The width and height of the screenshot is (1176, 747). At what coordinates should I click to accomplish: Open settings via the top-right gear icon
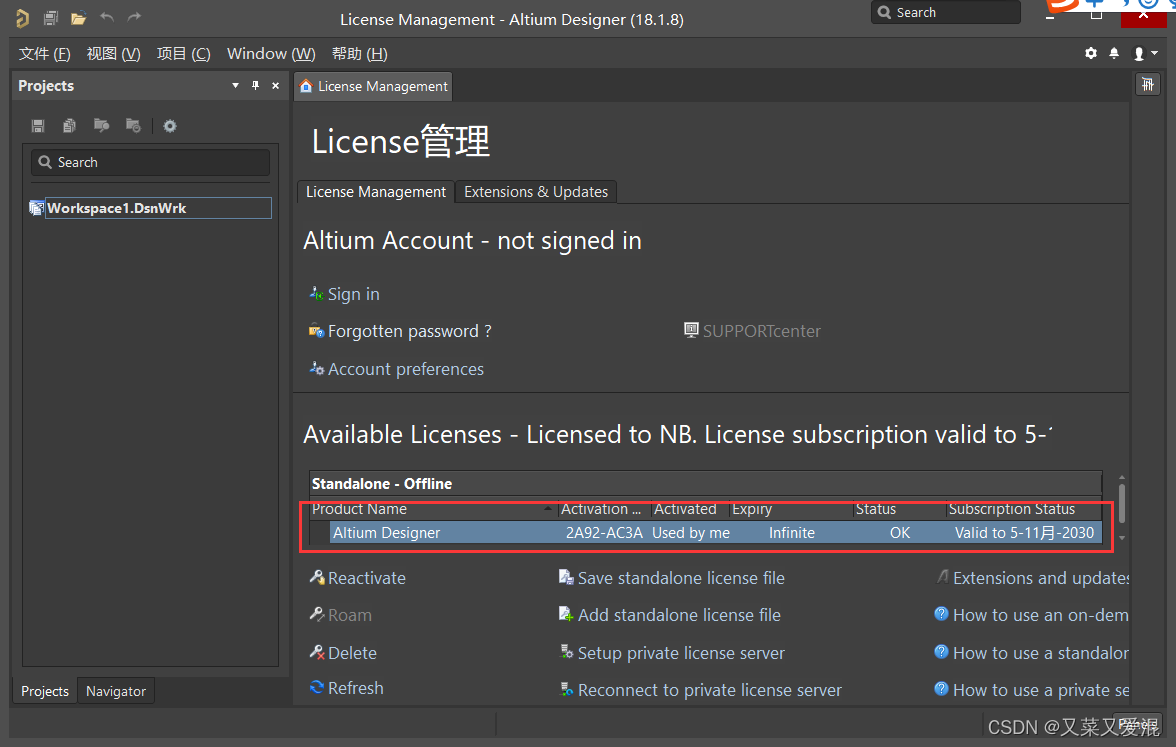[x=1091, y=53]
